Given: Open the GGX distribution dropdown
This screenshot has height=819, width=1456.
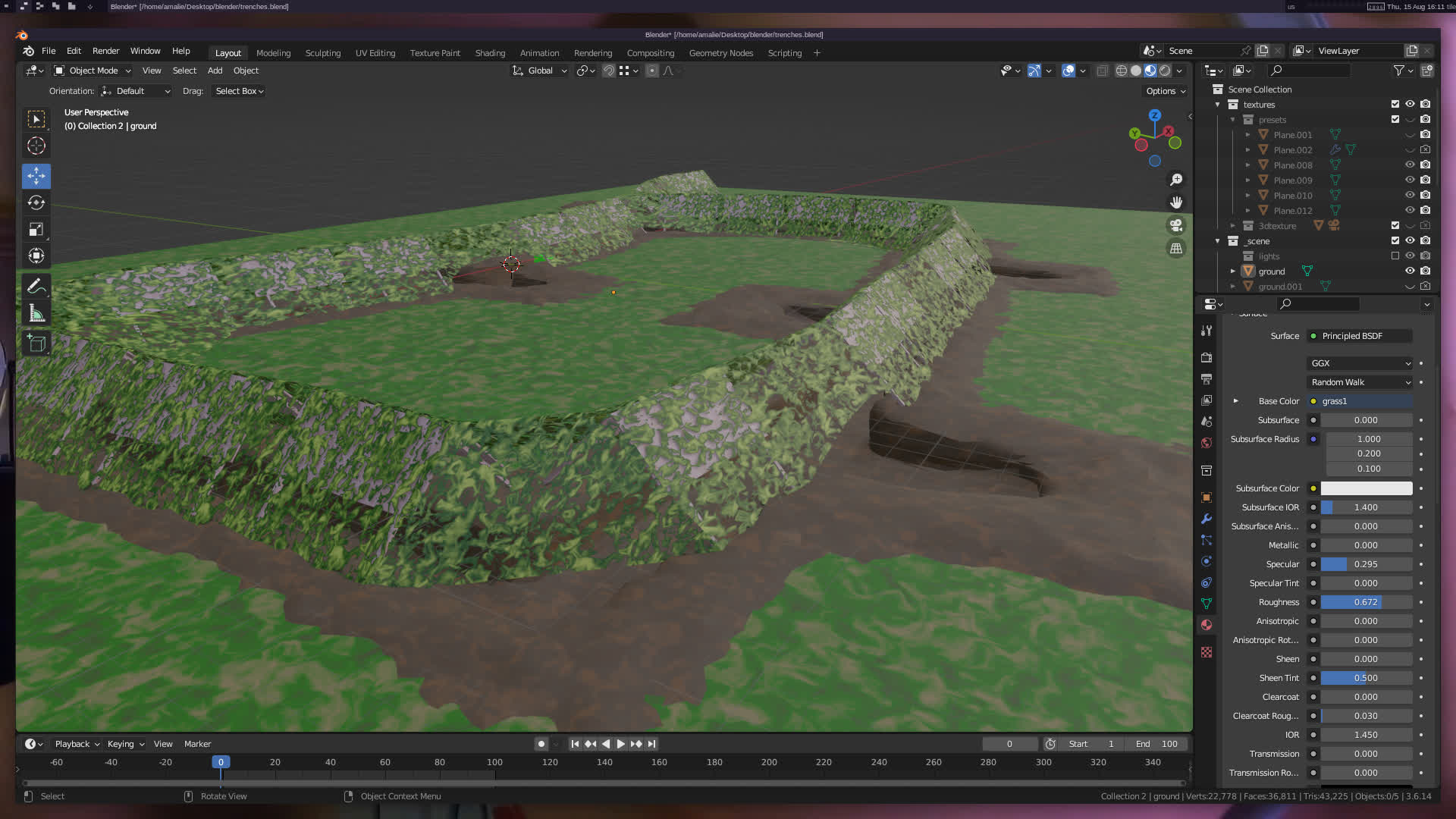Looking at the screenshot, I should click(1359, 363).
